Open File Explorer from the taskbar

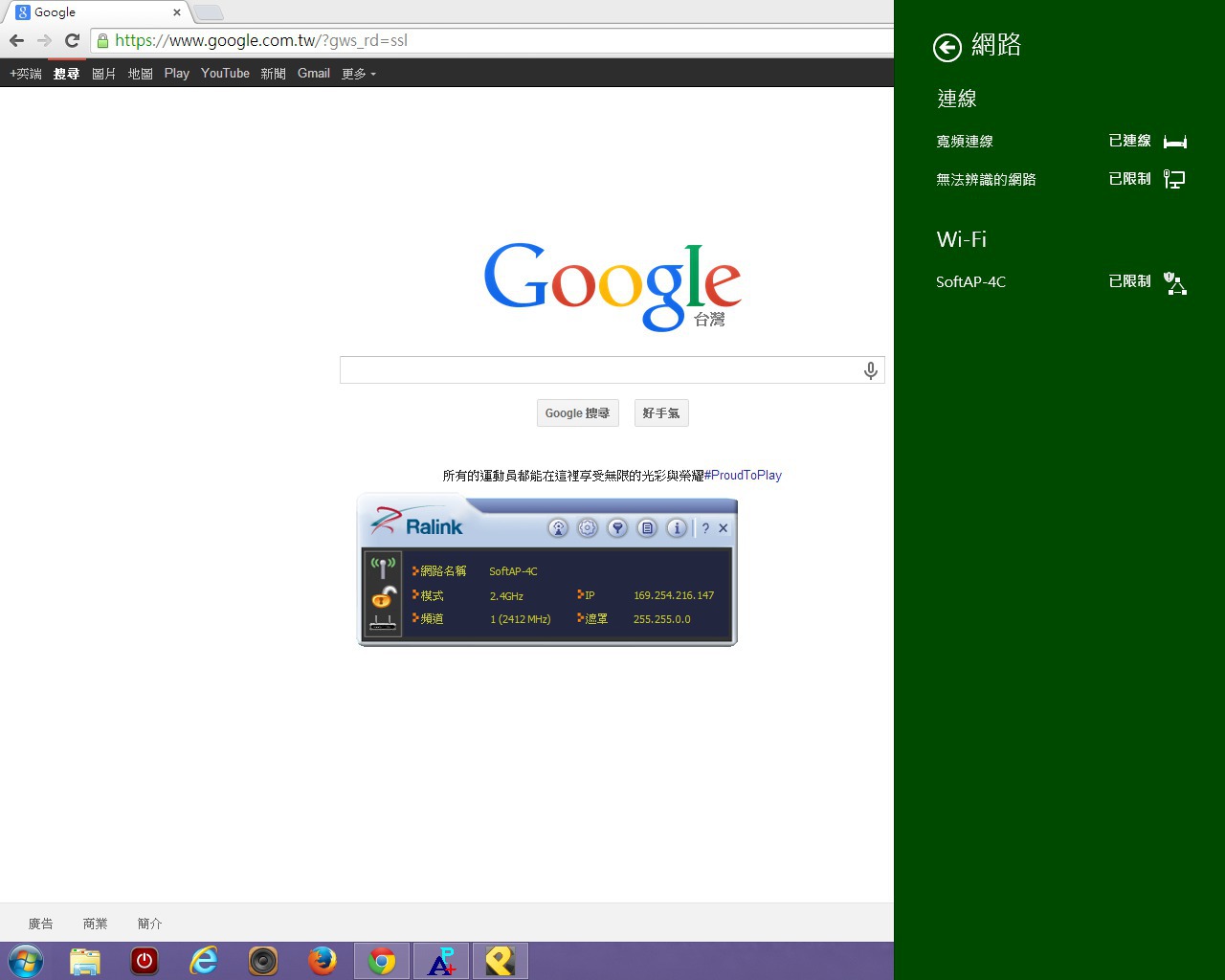point(85,961)
